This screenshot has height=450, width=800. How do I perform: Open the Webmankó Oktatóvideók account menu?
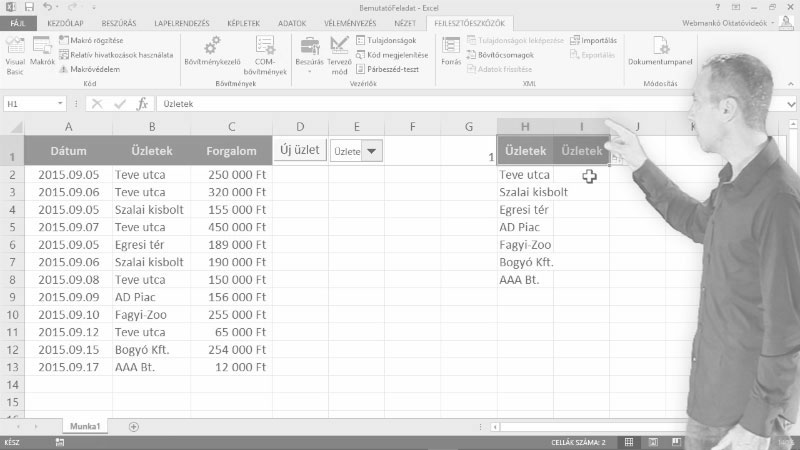pyautogui.click(x=728, y=23)
